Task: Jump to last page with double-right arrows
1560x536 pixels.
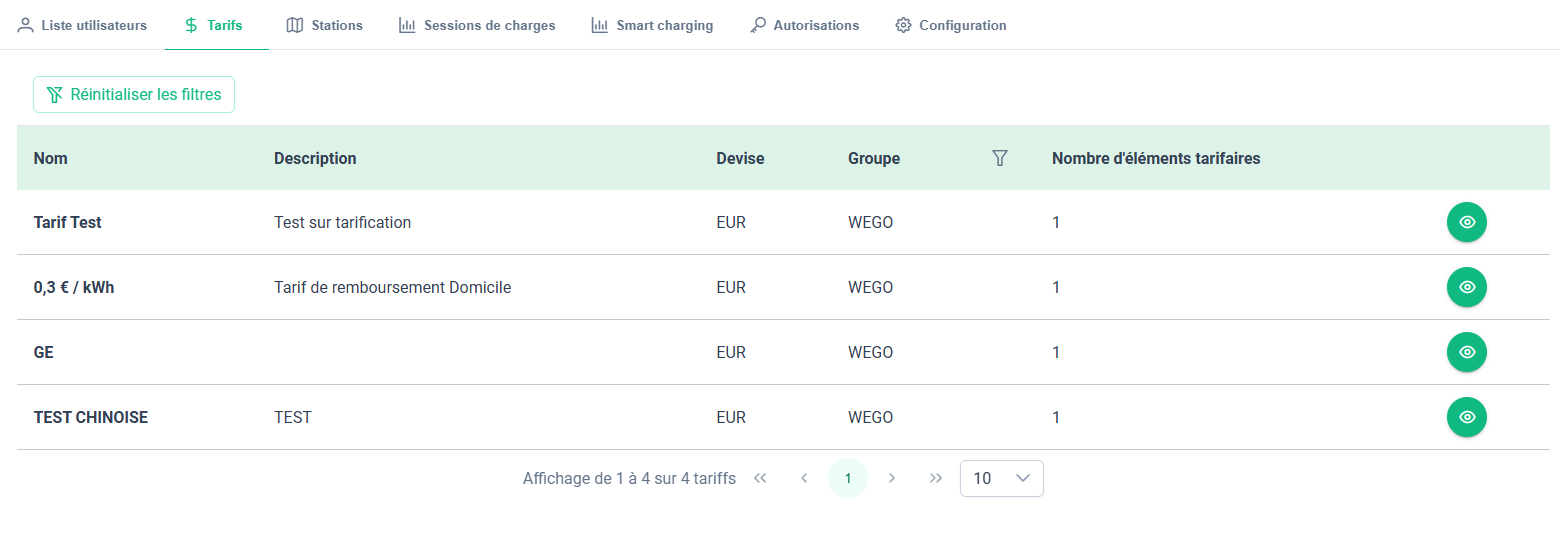Action: pyautogui.click(x=936, y=478)
